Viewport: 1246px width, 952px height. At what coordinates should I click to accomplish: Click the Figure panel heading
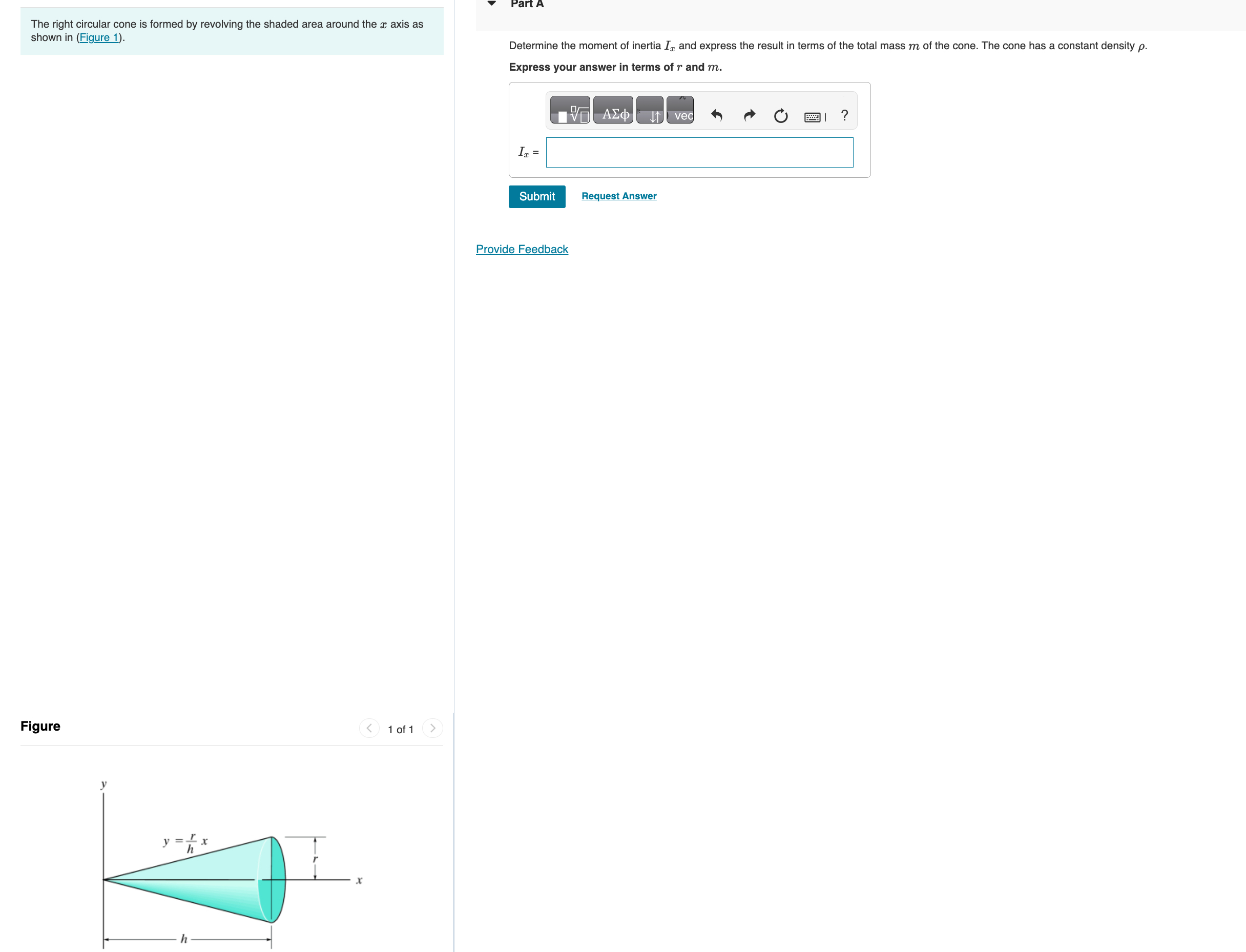click(40, 726)
